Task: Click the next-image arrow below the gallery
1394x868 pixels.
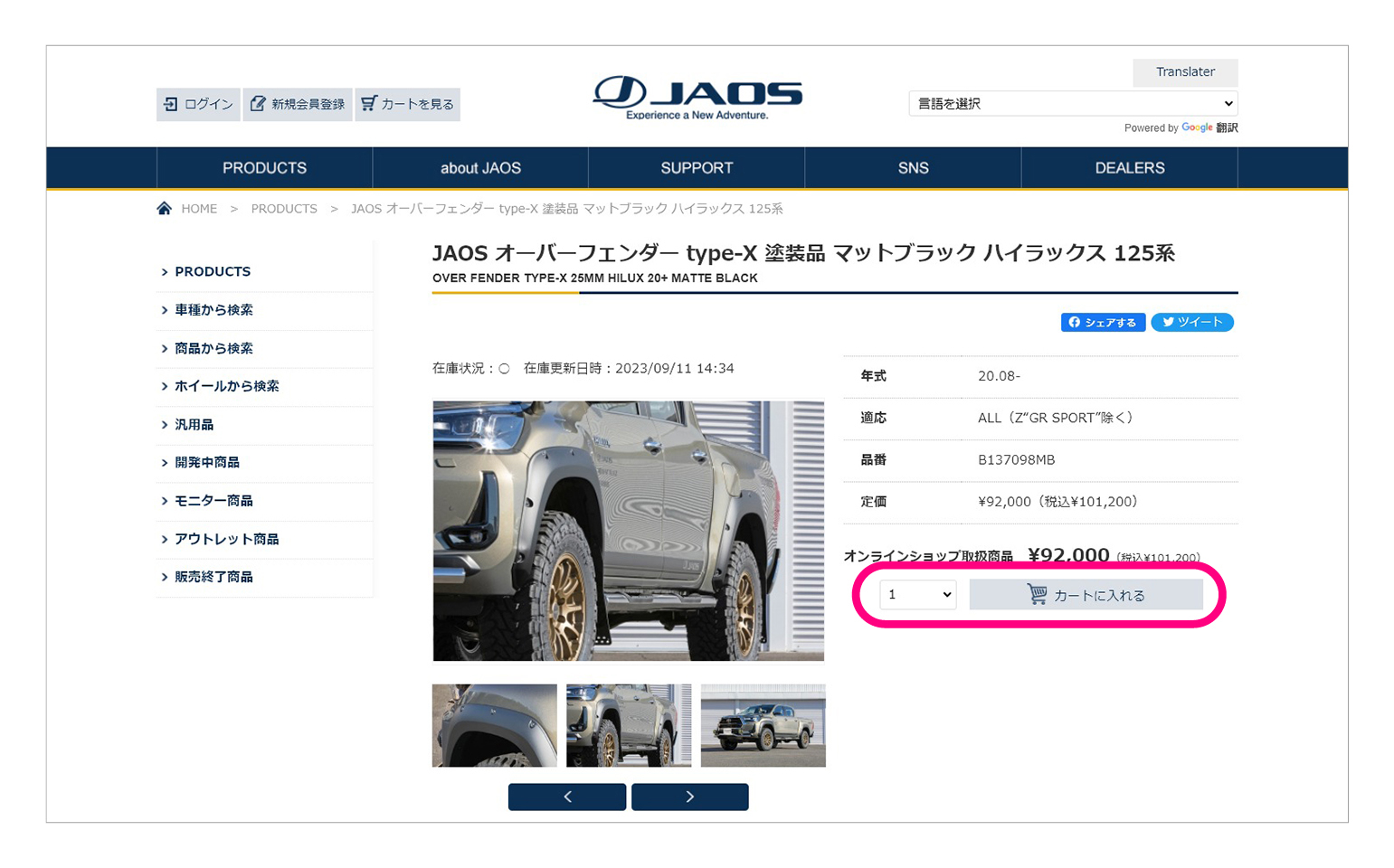Action: point(689,797)
